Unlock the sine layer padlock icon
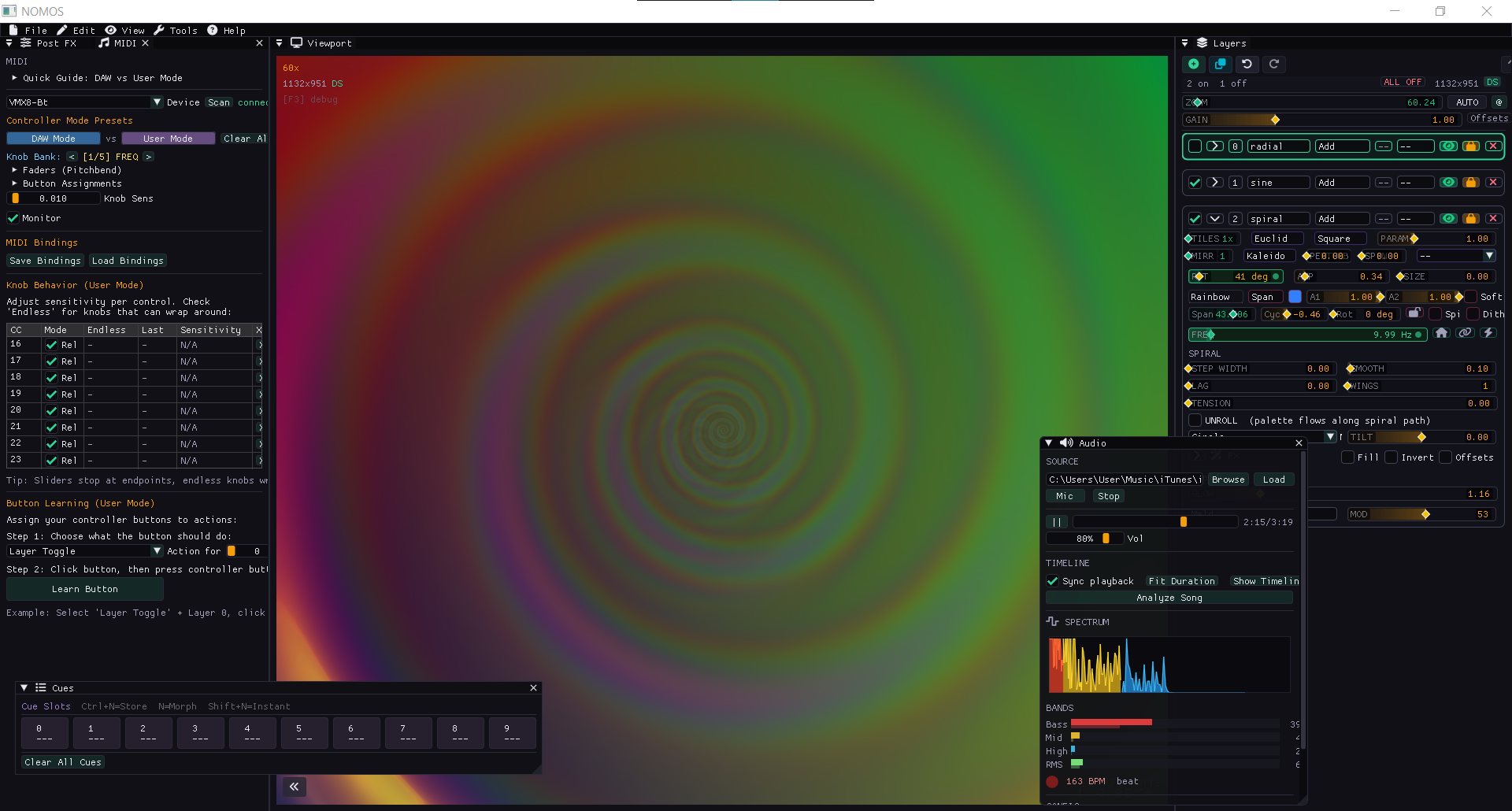1512x811 pixels. (x=1471, y=182)
